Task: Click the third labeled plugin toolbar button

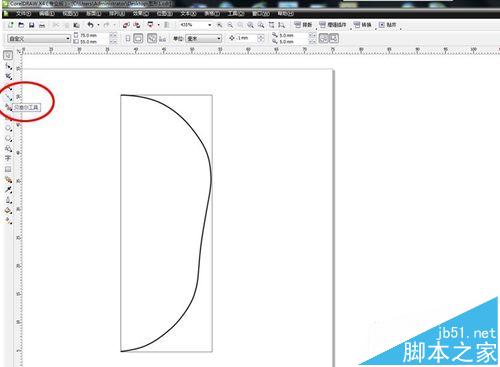Action: click(x=363, y=25)
